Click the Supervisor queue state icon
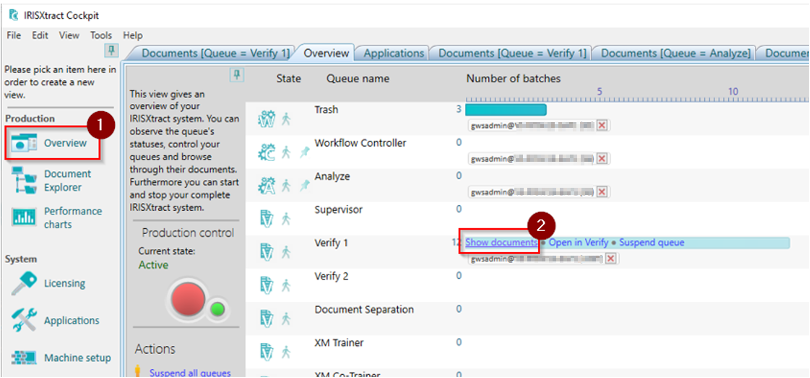The height and width of the screenshot is (378, 810). click(266, 218)
